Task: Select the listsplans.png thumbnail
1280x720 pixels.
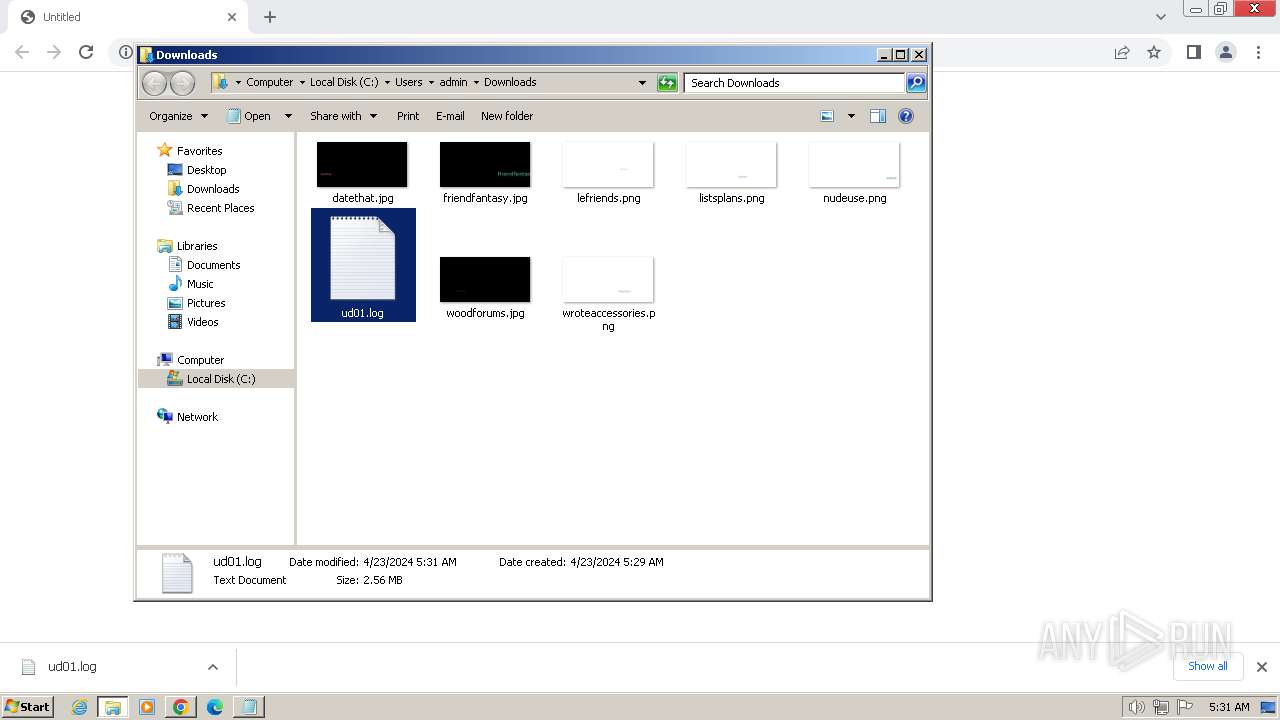Action: (x=731, y=165)
